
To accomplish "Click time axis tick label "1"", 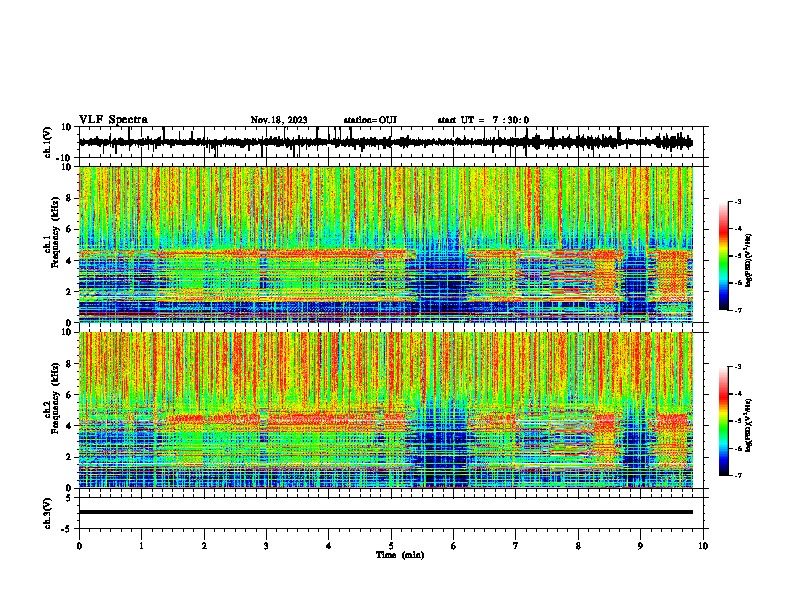I will pyautogui.click(x=141, y=546).
